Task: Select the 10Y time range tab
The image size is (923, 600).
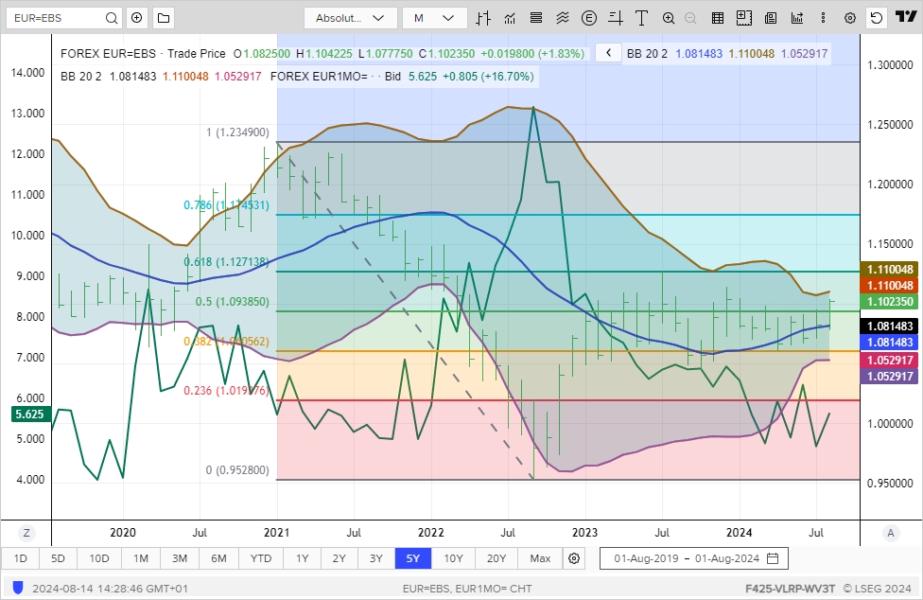Action: (x=453, y=558)
